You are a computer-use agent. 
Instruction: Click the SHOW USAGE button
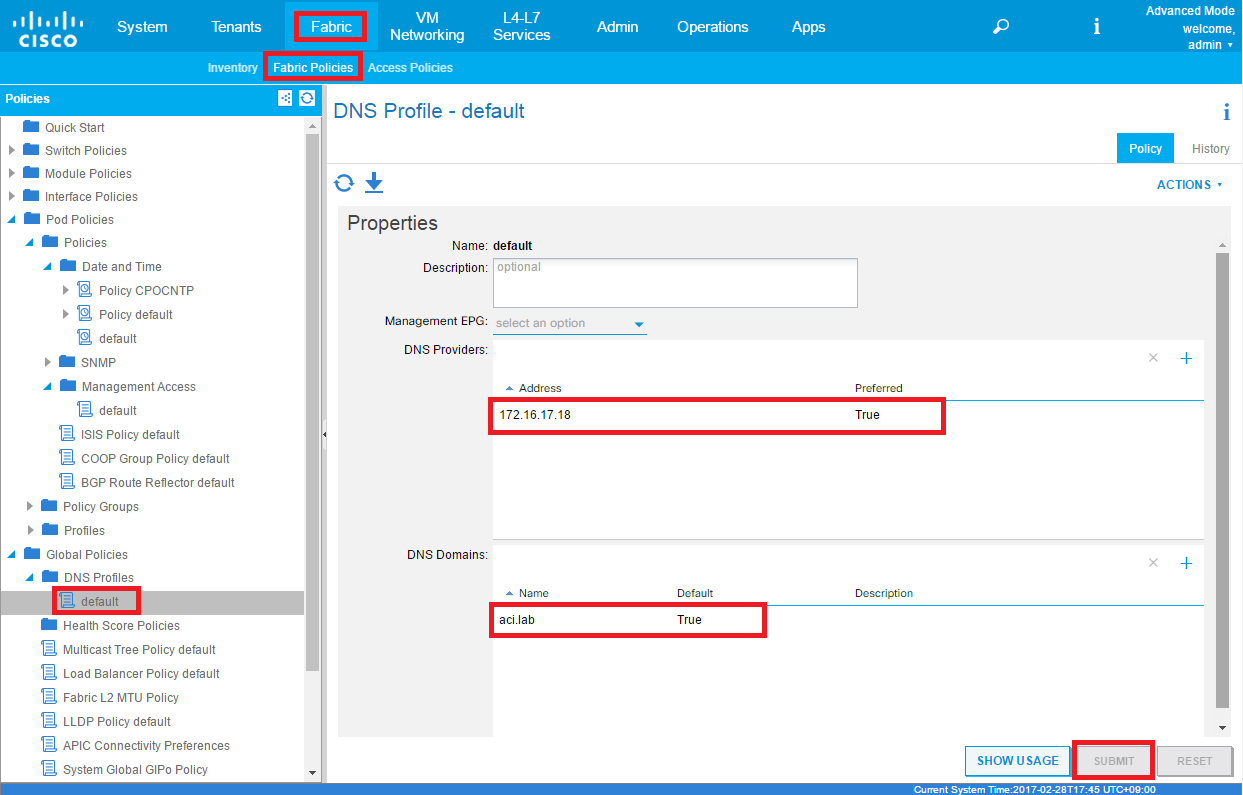1017,761
